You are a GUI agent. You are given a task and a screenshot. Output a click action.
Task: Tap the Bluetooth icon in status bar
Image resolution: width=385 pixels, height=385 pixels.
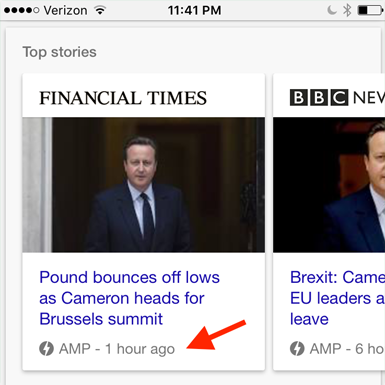(347, 10)
